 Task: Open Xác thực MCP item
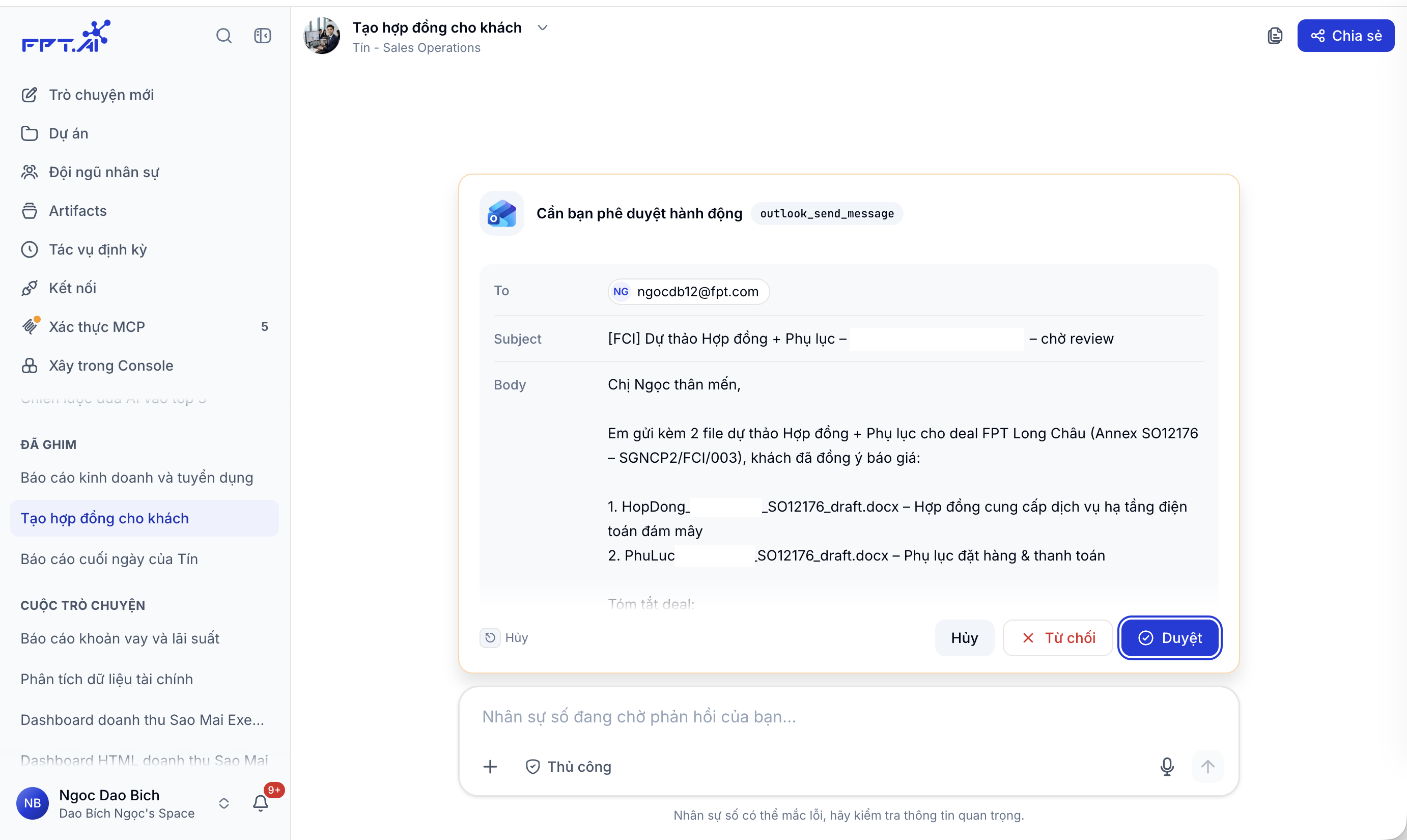coord(145,327)
